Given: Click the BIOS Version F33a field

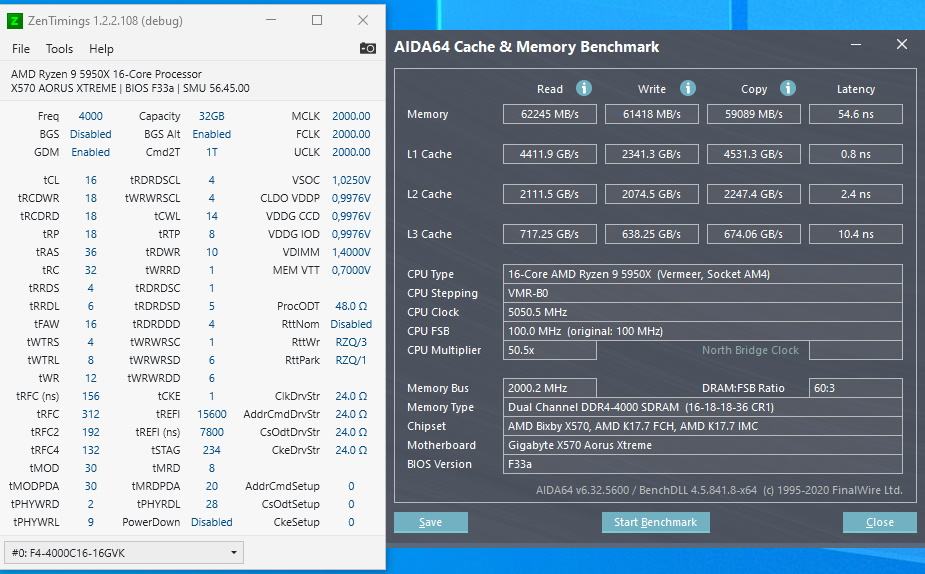Looking at the screenshot, I should tap(703, 464).
